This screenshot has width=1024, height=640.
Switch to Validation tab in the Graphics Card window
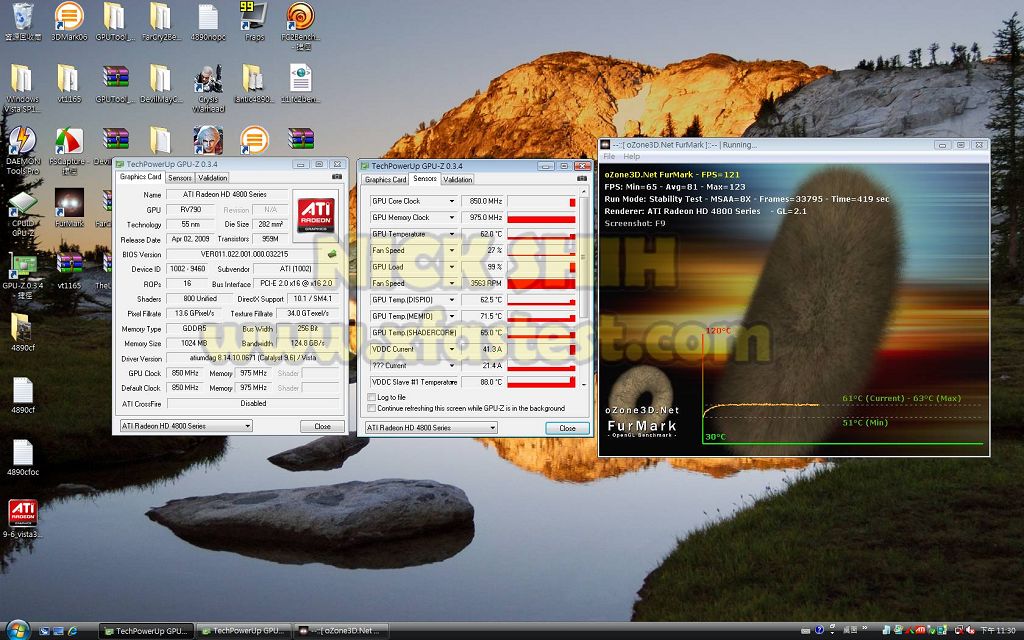(213, 178)
